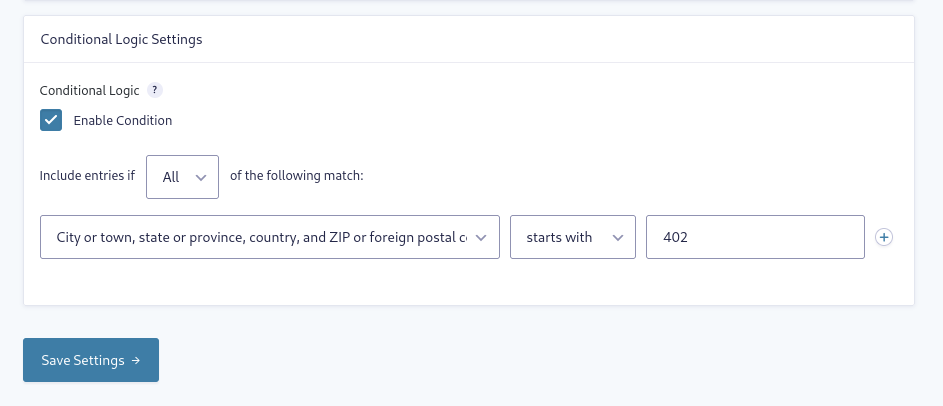Viewport: 943px width, 406px height.
Task: Open the 'City or town, state' field dropdown
Action: pos(270,237)
